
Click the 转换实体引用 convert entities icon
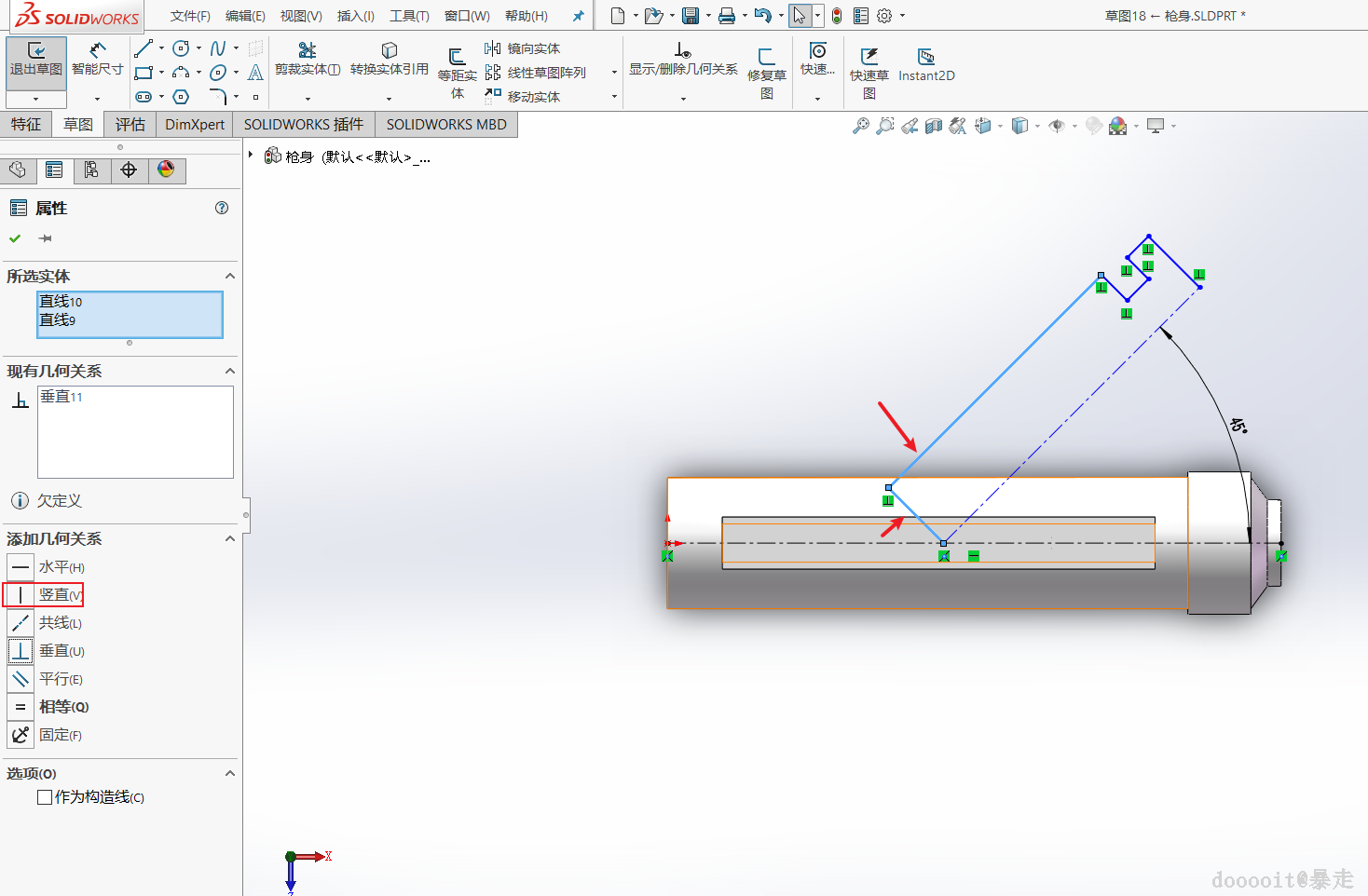pyautogui.click(x=389, y=51)
